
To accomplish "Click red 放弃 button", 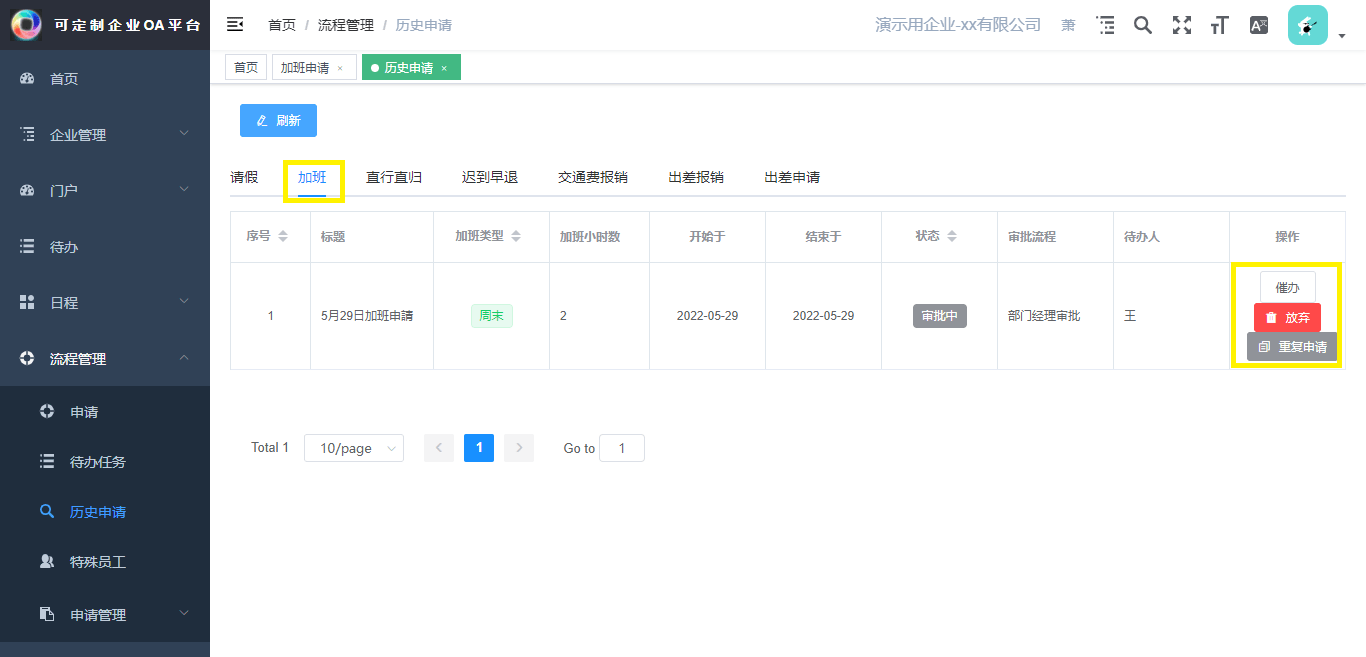I will coord(1287,317).
